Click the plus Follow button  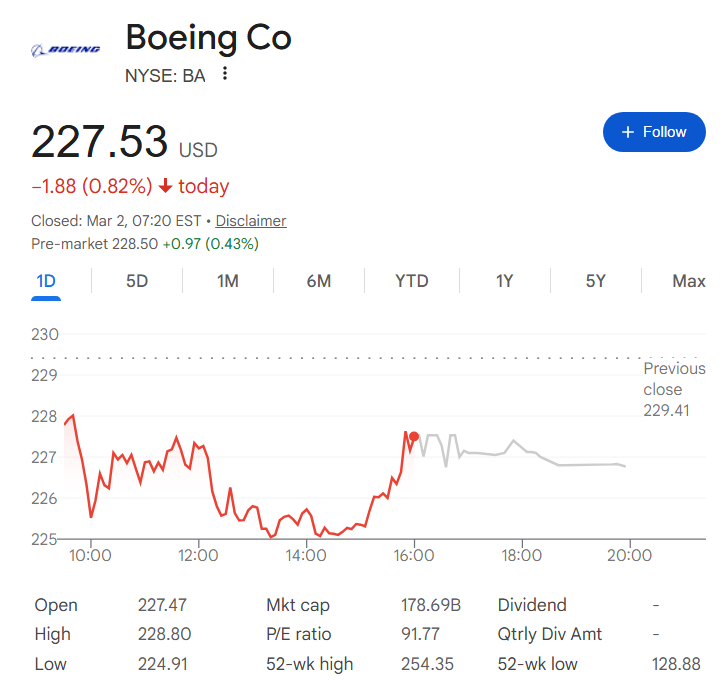point(654,132)
